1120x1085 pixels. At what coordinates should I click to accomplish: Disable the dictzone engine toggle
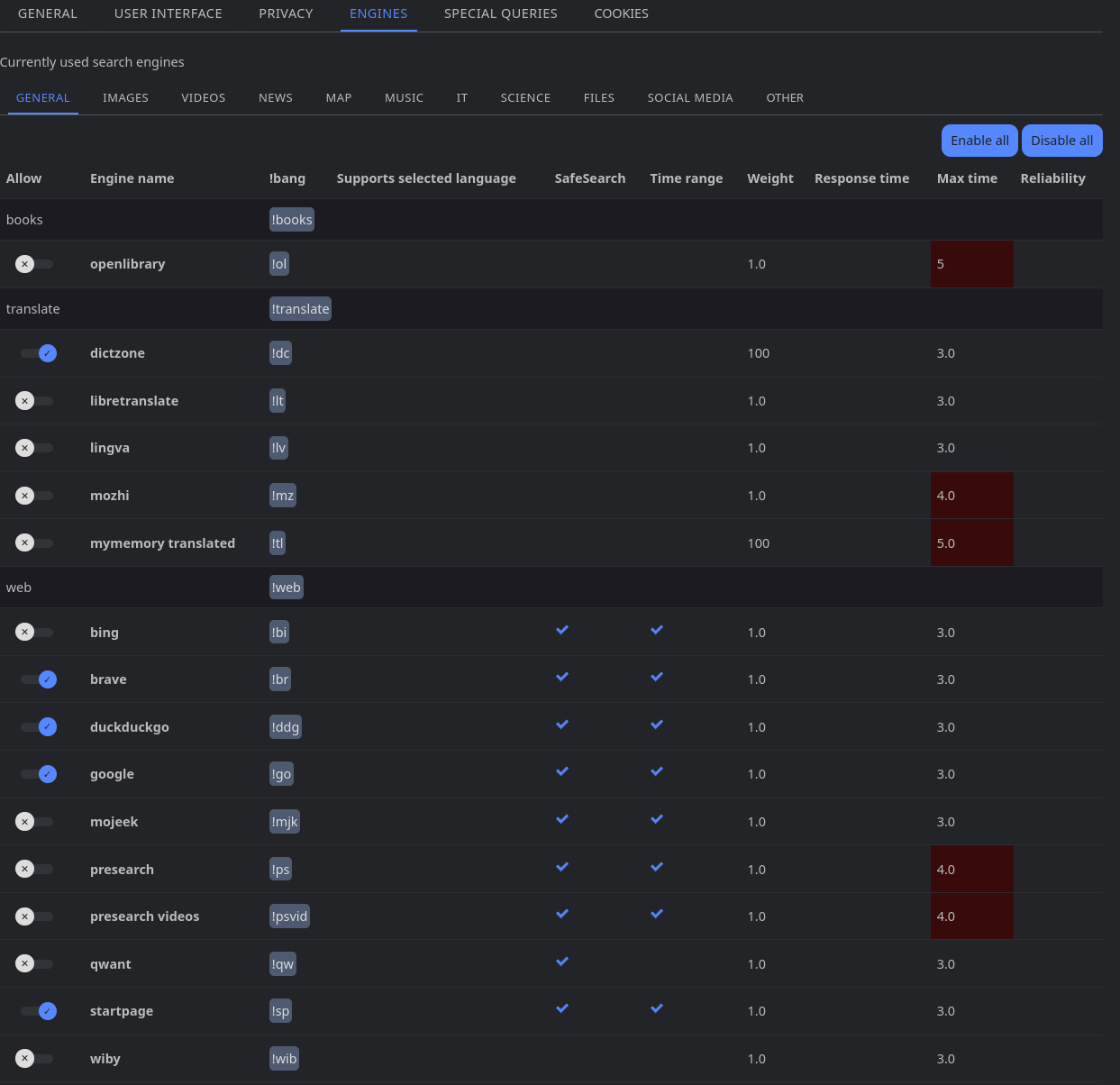click(39, 353)
